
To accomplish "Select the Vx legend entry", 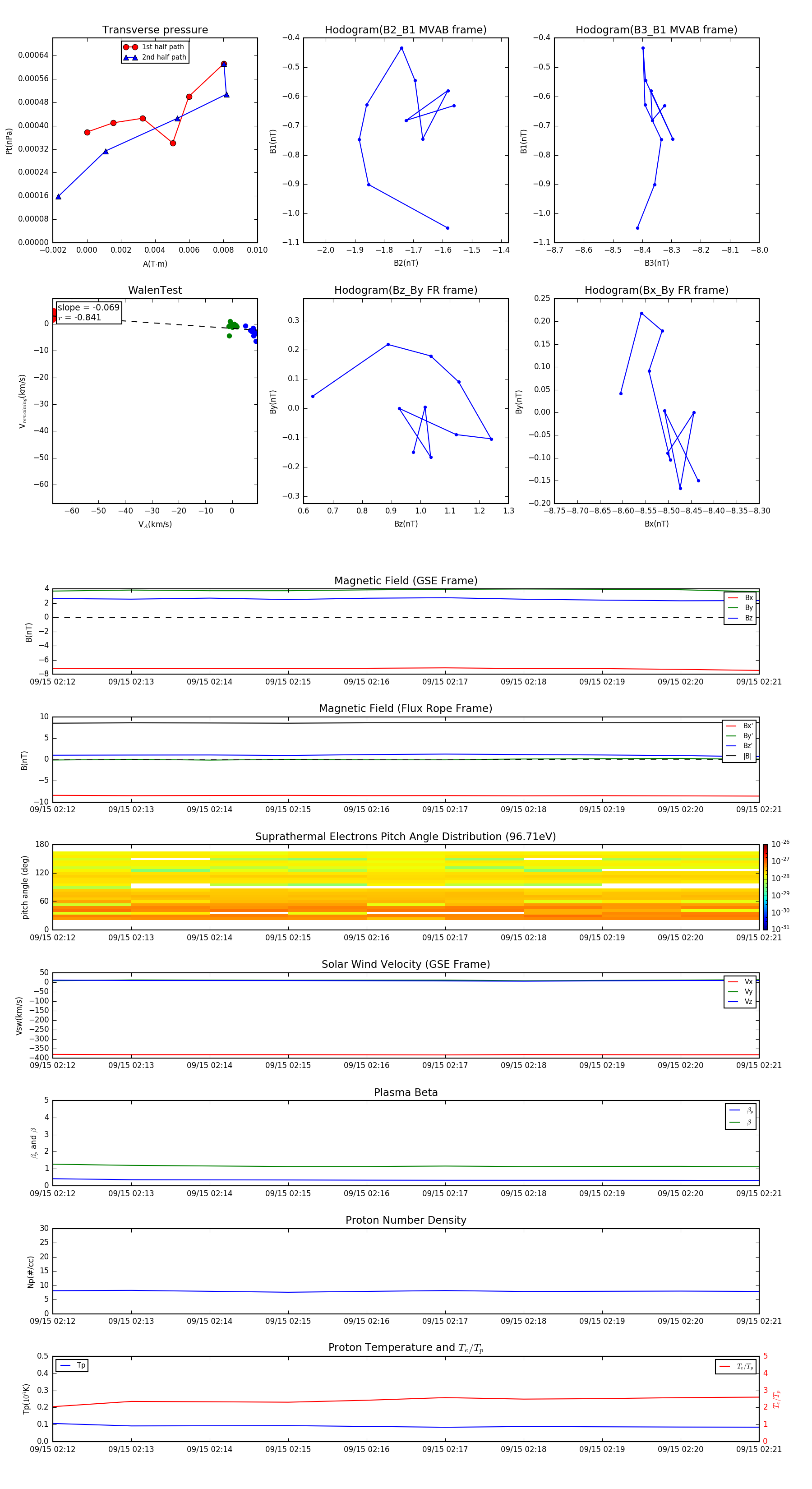I will (740, 981).
